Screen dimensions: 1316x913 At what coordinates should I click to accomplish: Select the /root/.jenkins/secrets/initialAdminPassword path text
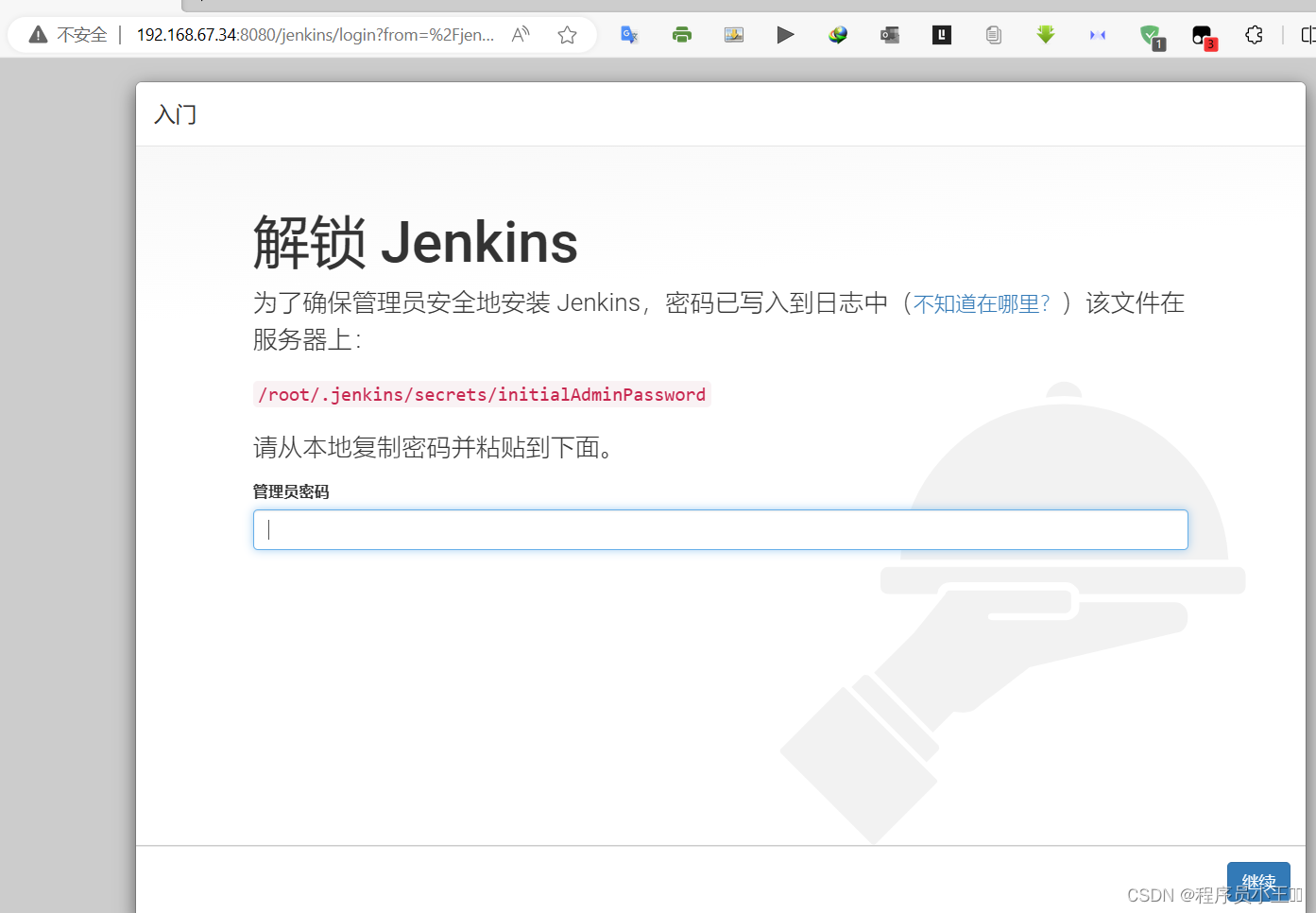pos(482,394)
